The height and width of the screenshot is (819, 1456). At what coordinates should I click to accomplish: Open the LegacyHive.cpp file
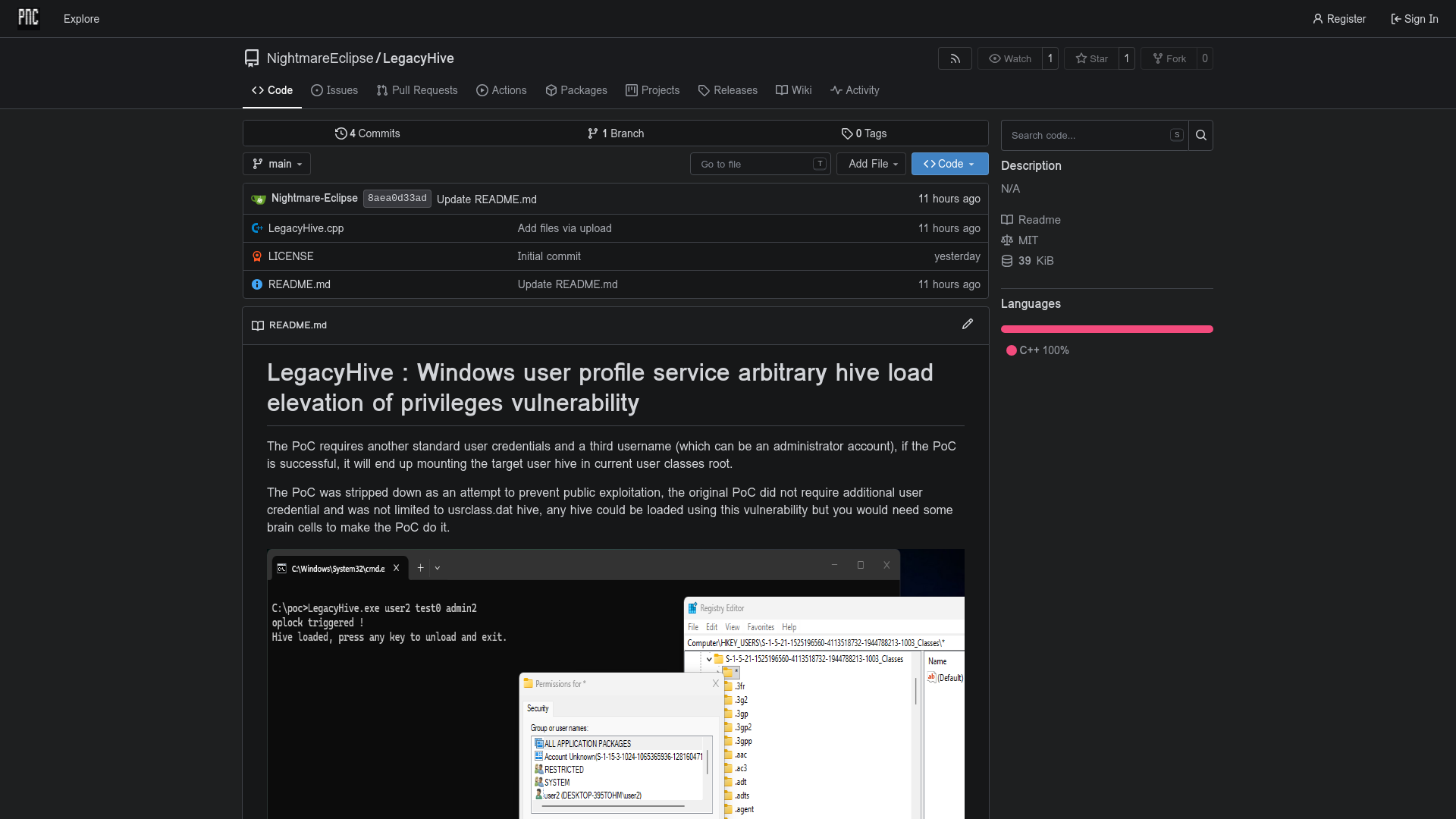pyautogui.click(x=306, y=228)
